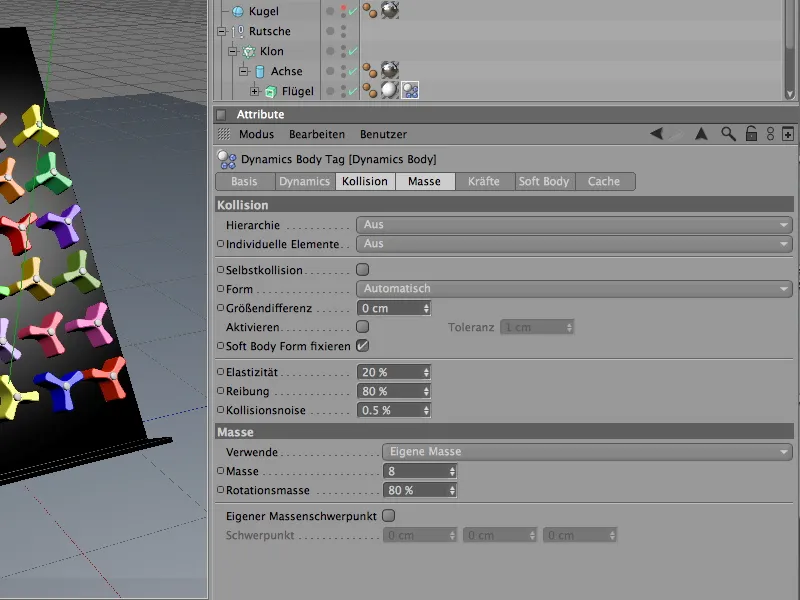The image size is (800, 600).
Task: Switch to the Kräfte tab
Action: (484, 182)
